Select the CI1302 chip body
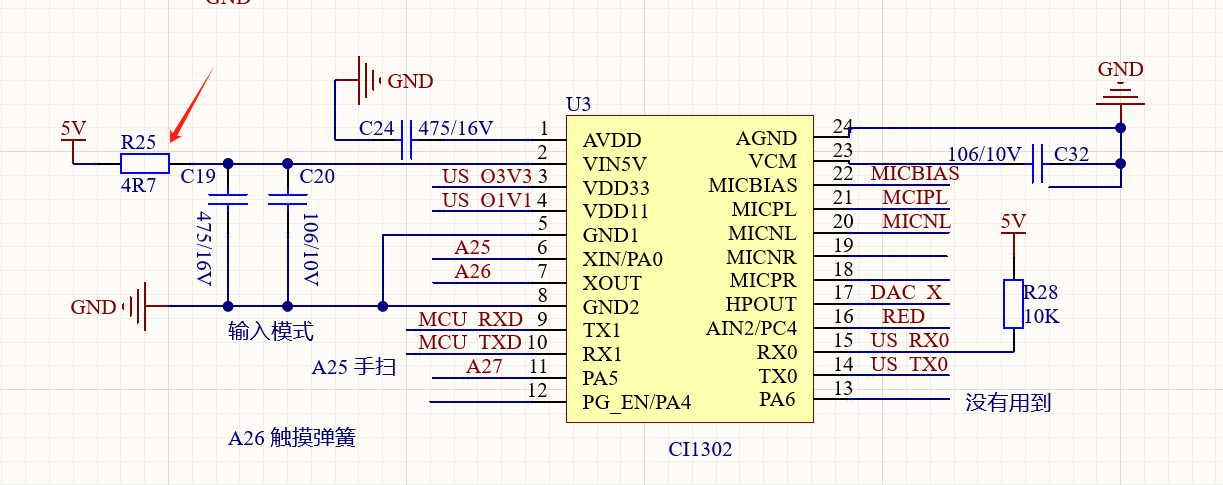Image resolution: width=1223 pixels, height=485 pixels. (x=690, y=270)
